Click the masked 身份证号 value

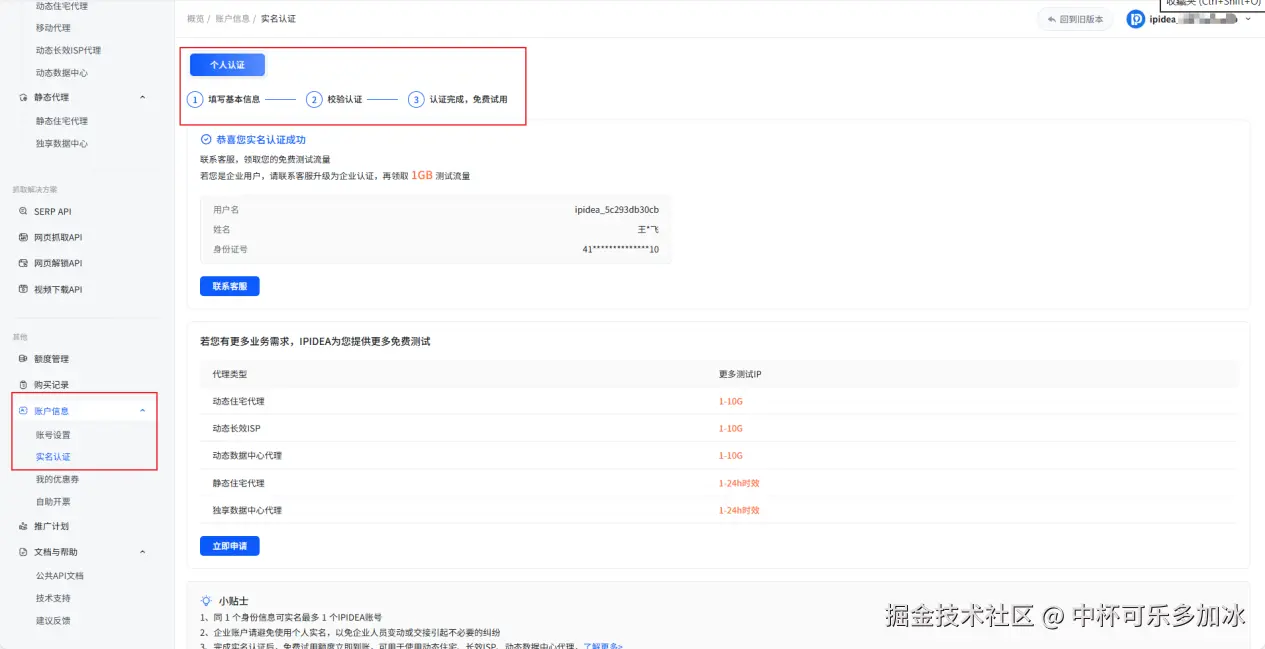(620, 249)
